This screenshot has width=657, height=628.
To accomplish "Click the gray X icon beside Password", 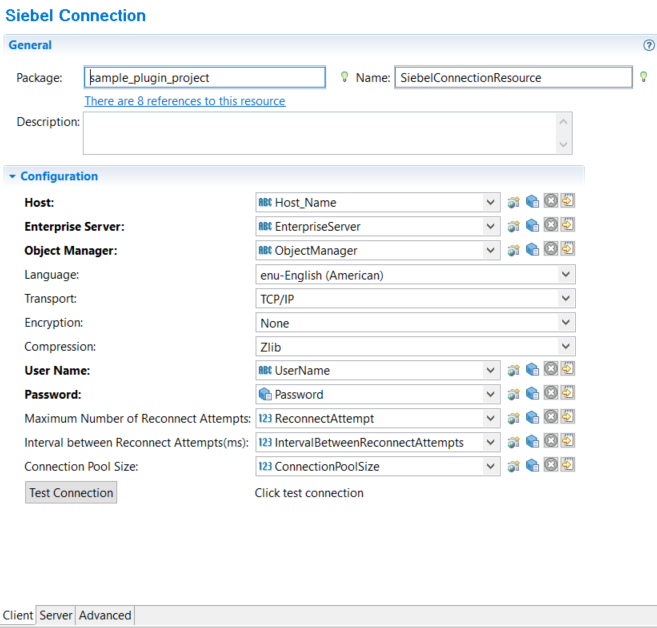I will 551,393.
